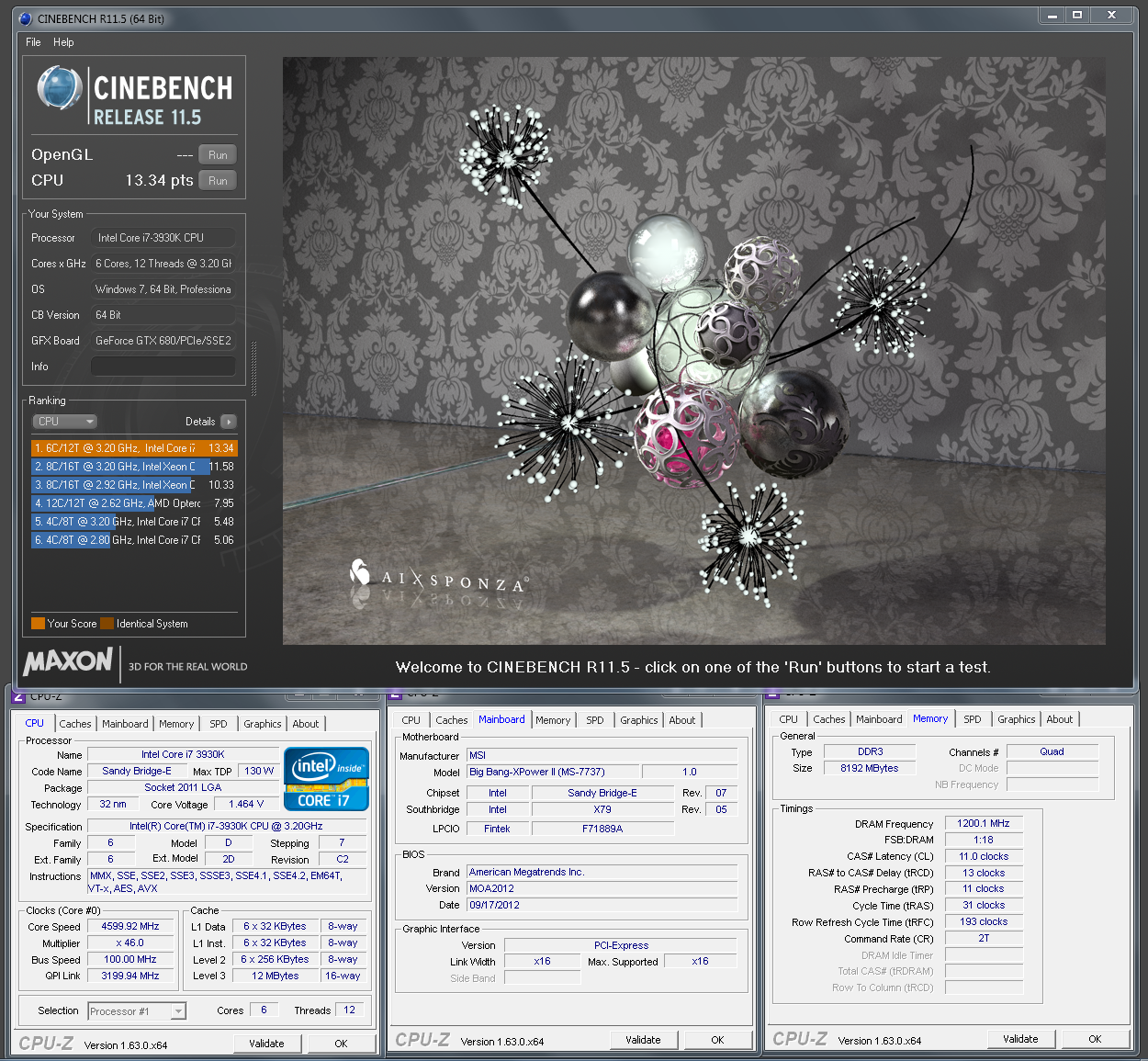Image resolution: width=1148 pixels, height=1061 pixels.
Task: Run the OpenGL benchmark
Action: click(218, 155)
